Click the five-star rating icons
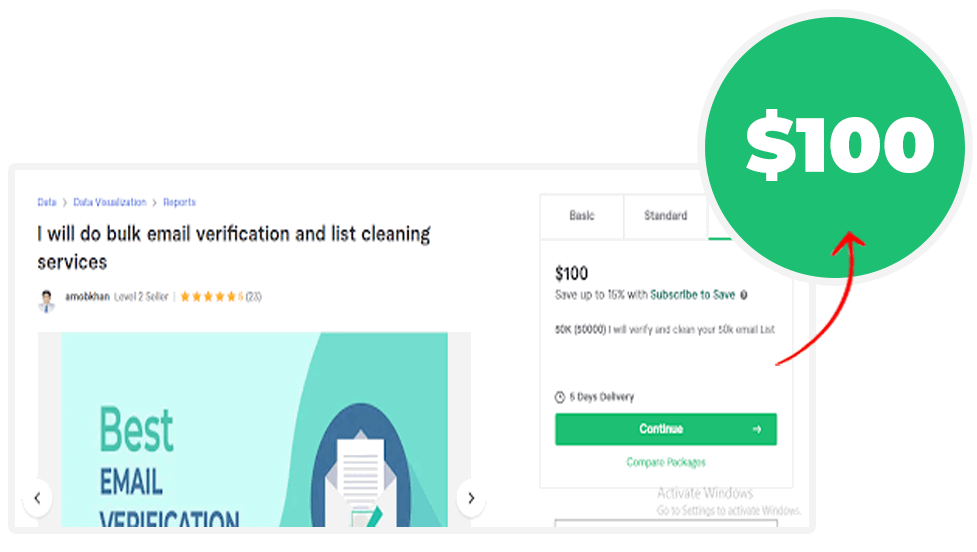The height and width of the screenshot is (552, 977). coord(208,297)
